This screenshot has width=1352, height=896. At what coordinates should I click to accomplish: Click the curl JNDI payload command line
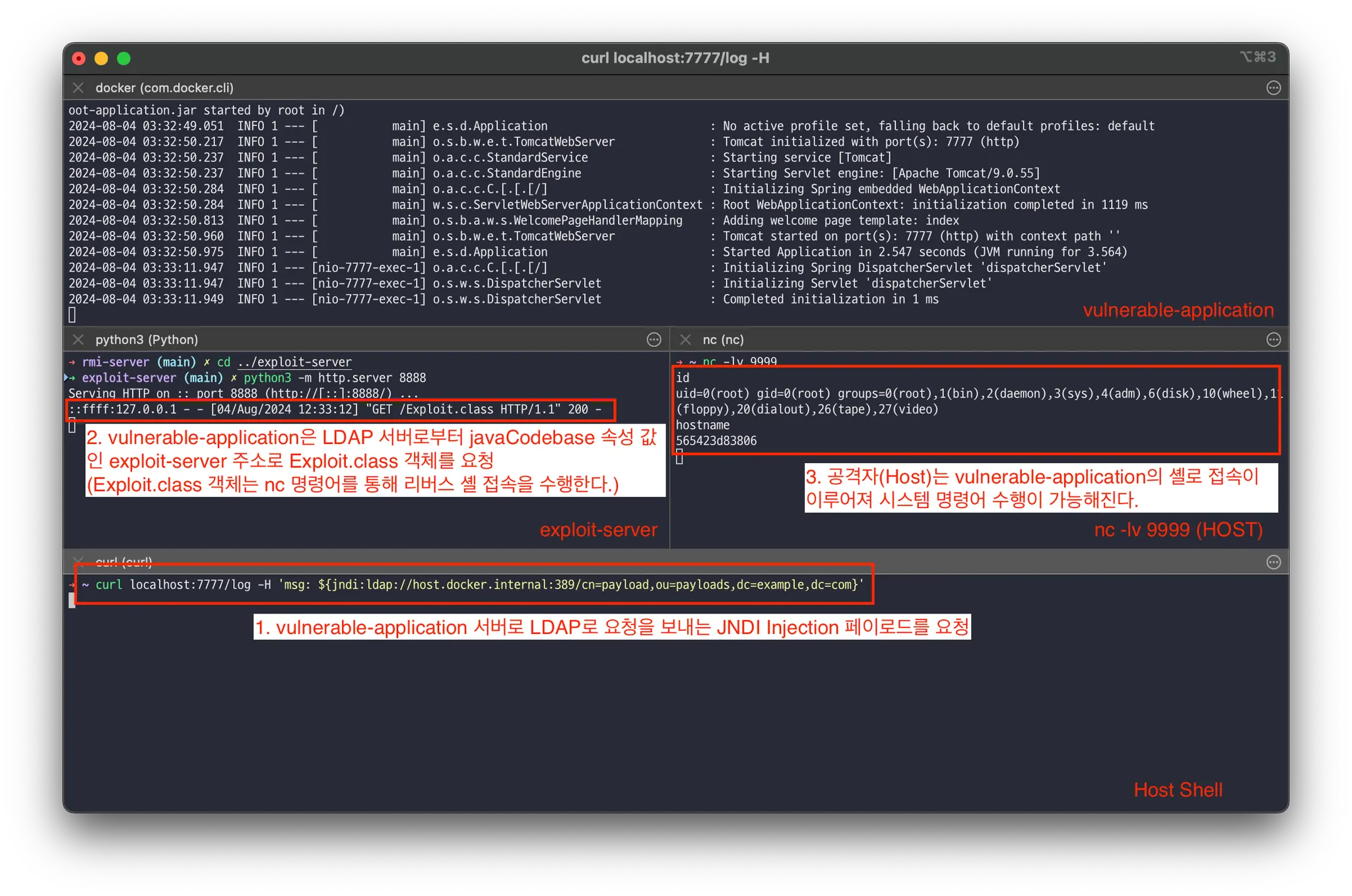[475, 585]
